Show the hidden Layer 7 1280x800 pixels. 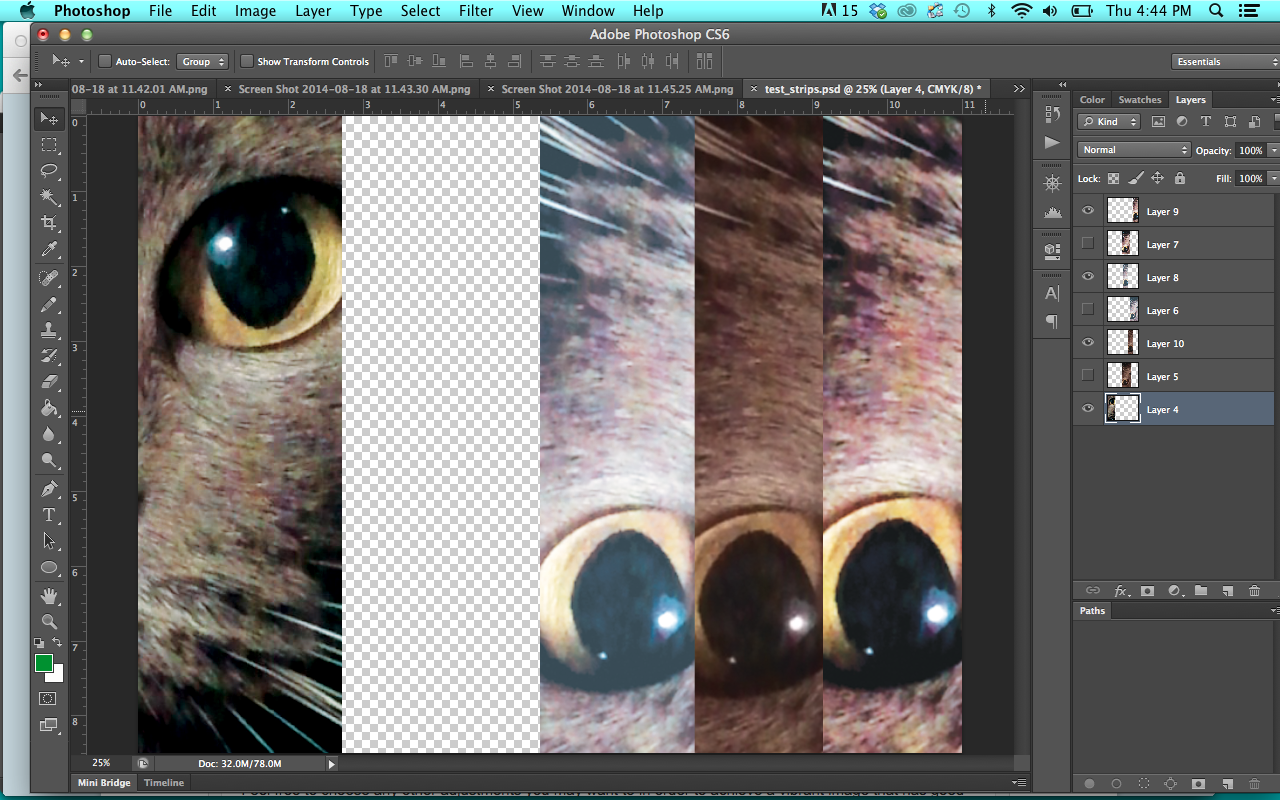click(x=1087, y=243)
